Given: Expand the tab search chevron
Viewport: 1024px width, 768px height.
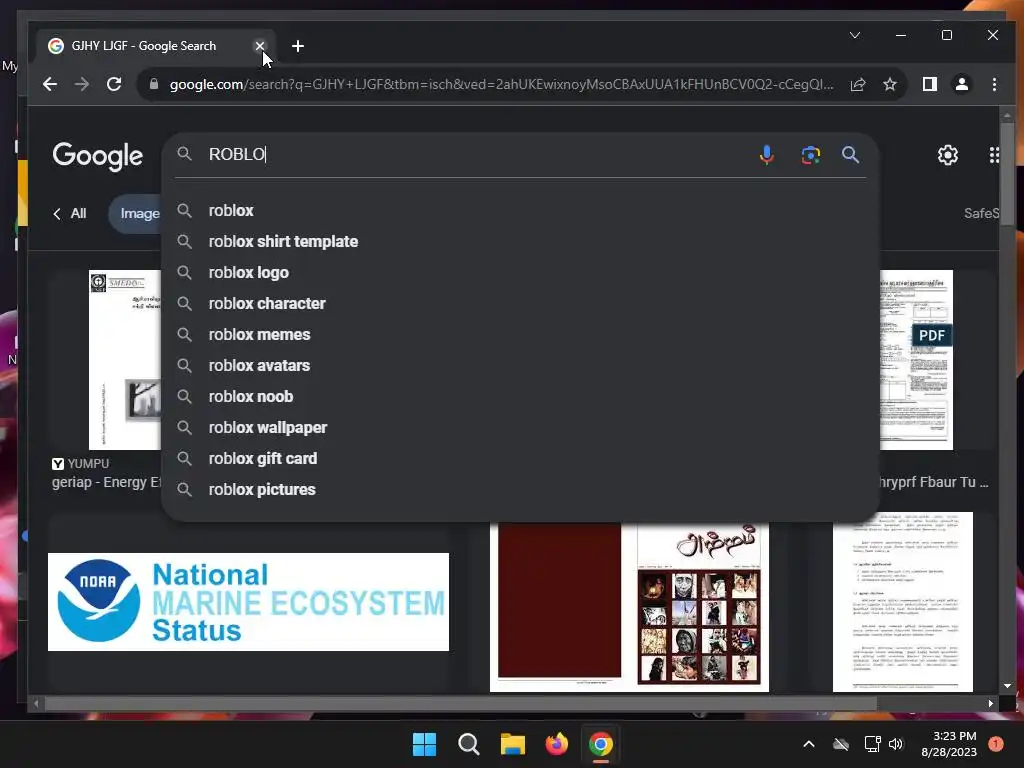Looking at the screenshot, I should pos(855,35).
